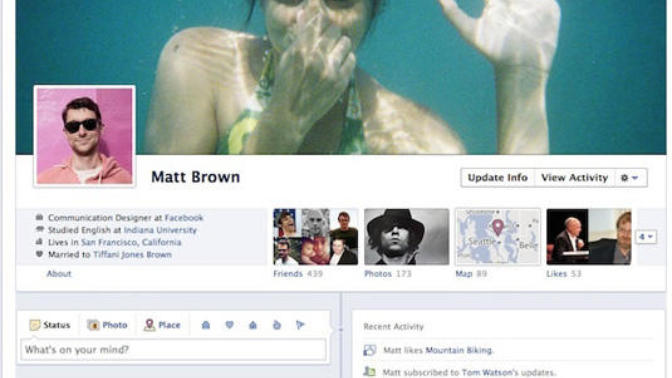The height and width of the screenshot is (378, 672).
Task: Click the camera icon next to Photo
Action: [93, 325]
